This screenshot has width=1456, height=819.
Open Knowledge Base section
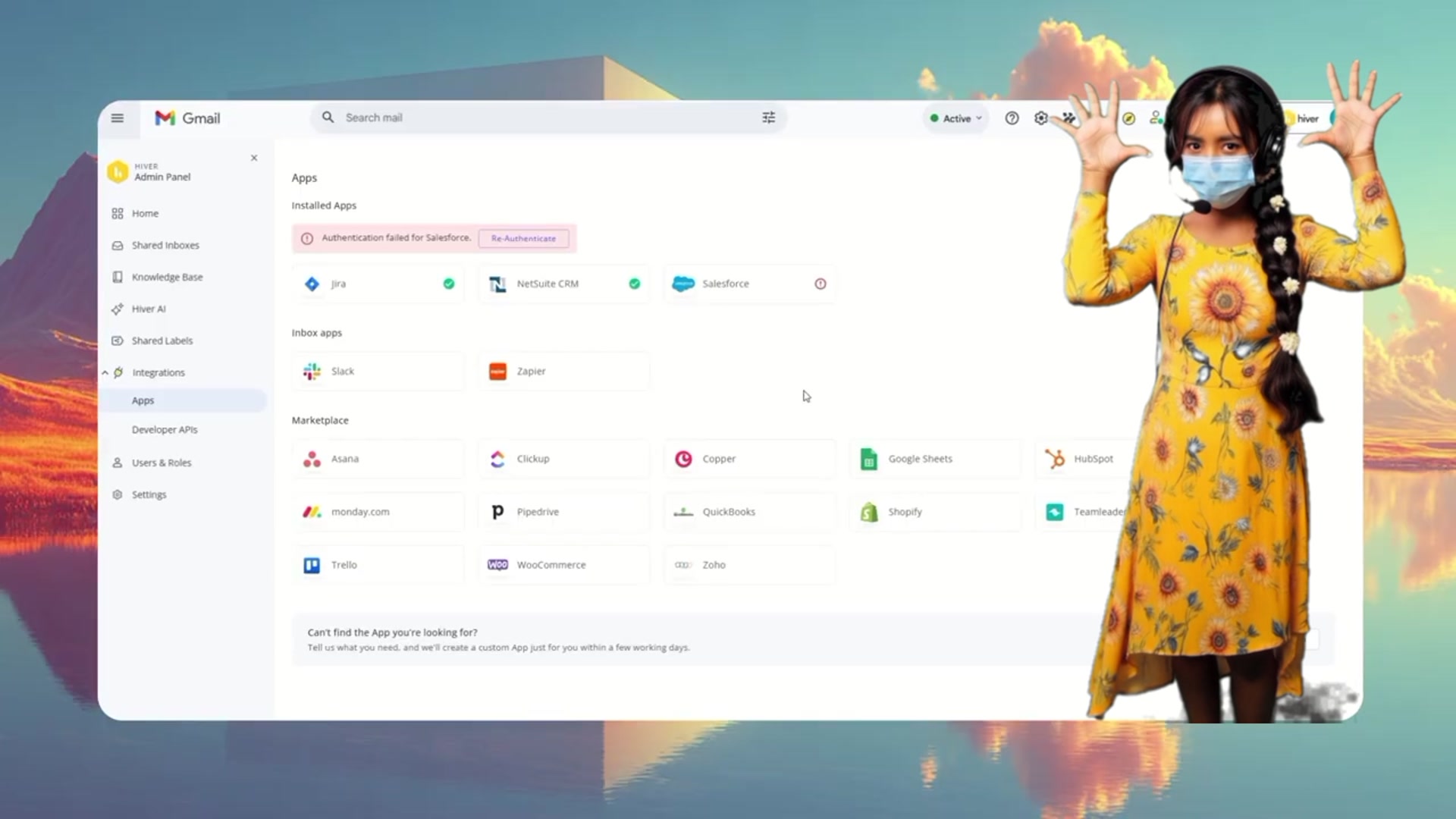coord(167,278)
